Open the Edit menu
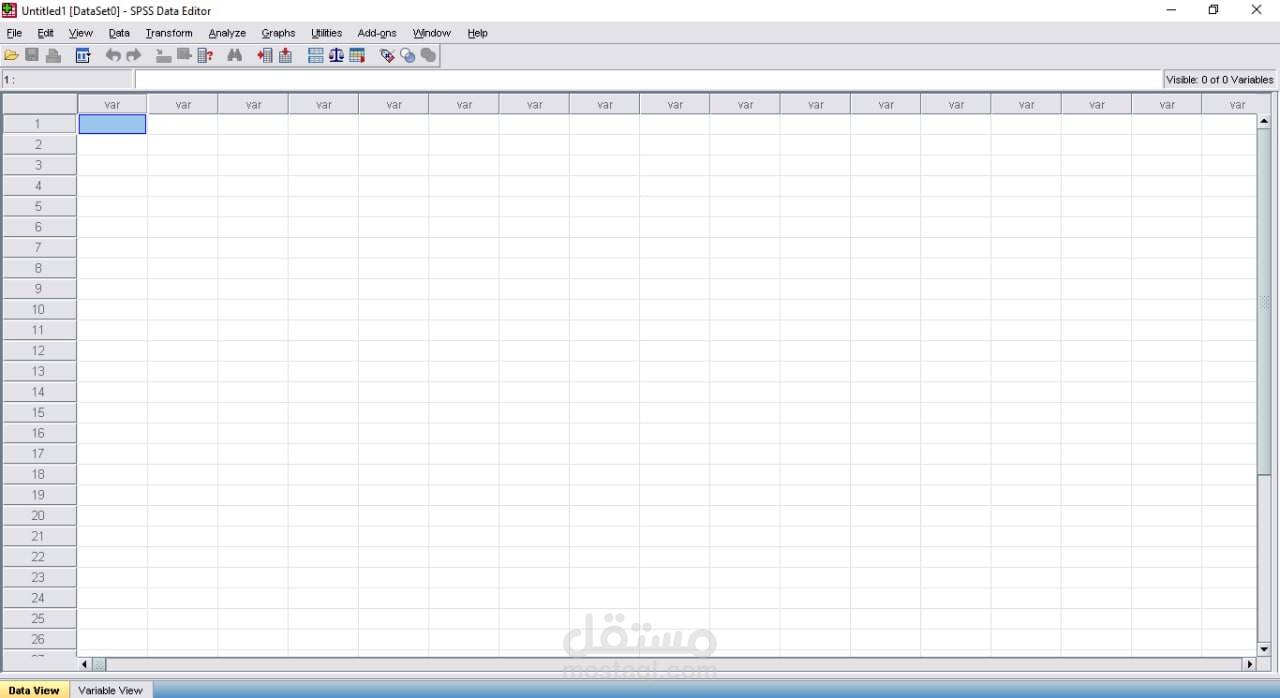Screen dimensions: 1280x698 46,33
